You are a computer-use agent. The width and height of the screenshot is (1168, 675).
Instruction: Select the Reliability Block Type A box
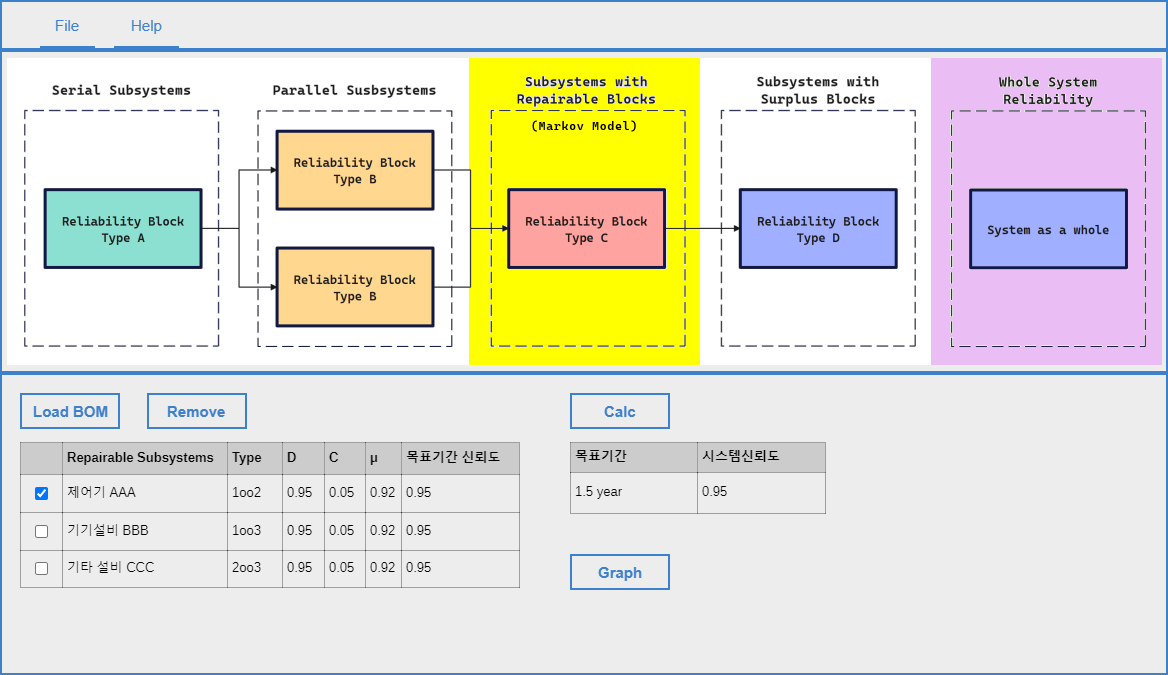[x=123, y=229]
